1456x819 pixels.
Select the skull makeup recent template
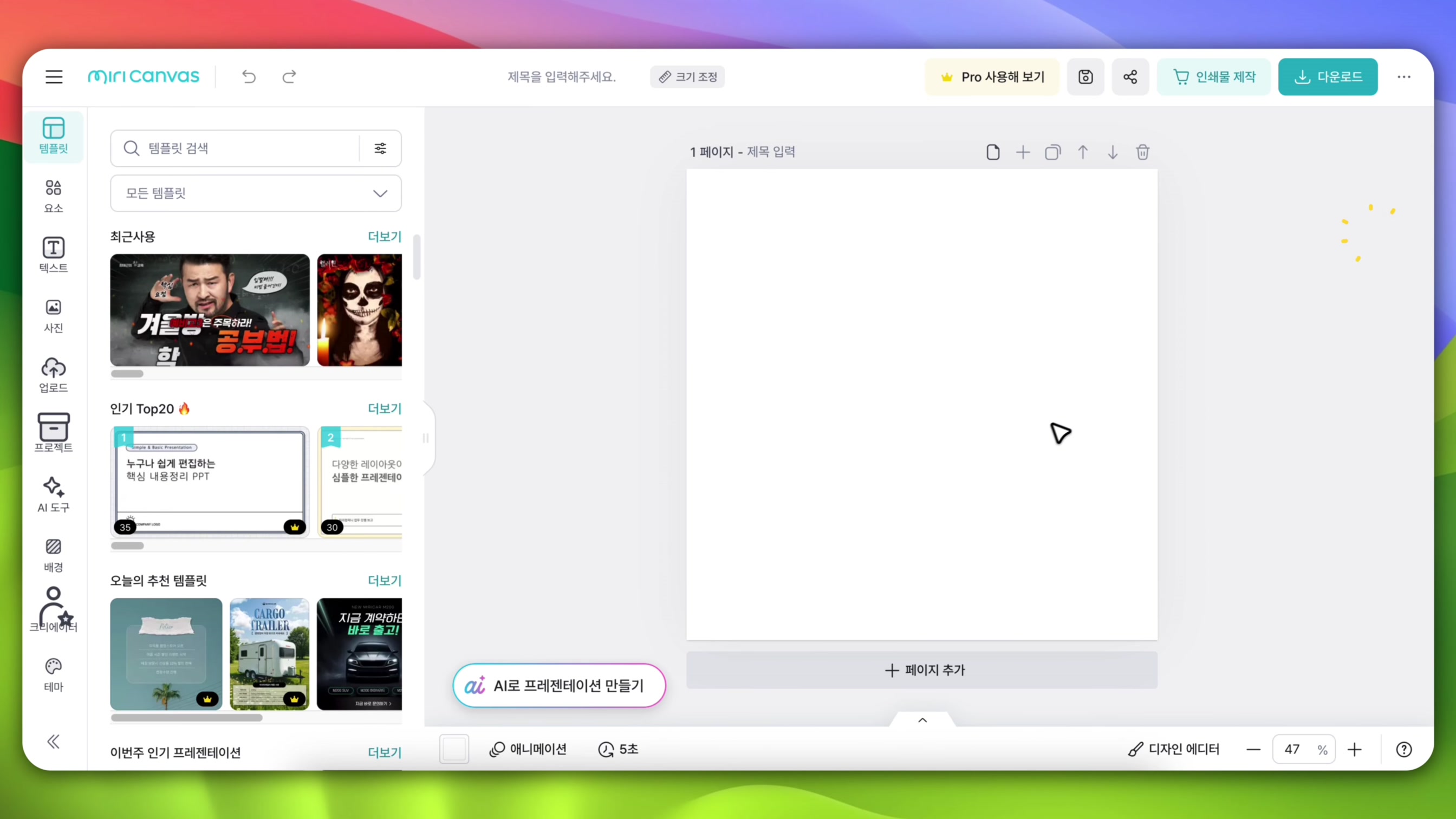360,310
